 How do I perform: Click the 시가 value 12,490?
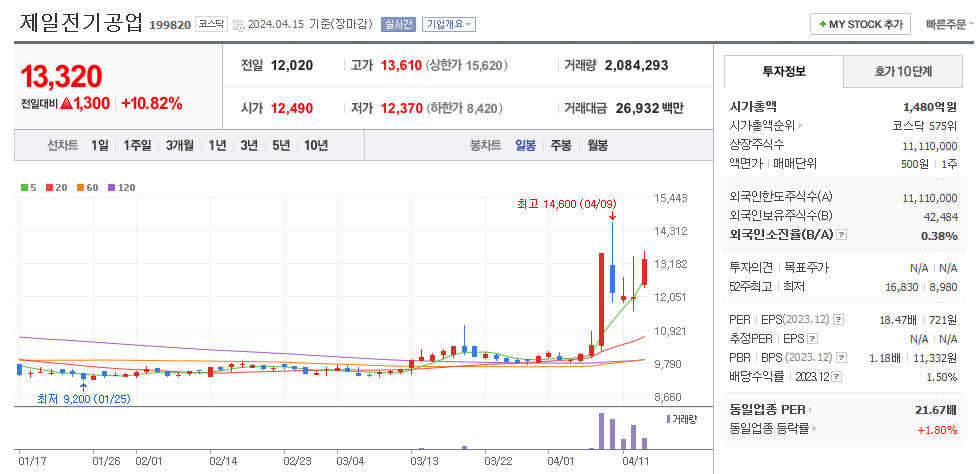click(x=292, y=108)
